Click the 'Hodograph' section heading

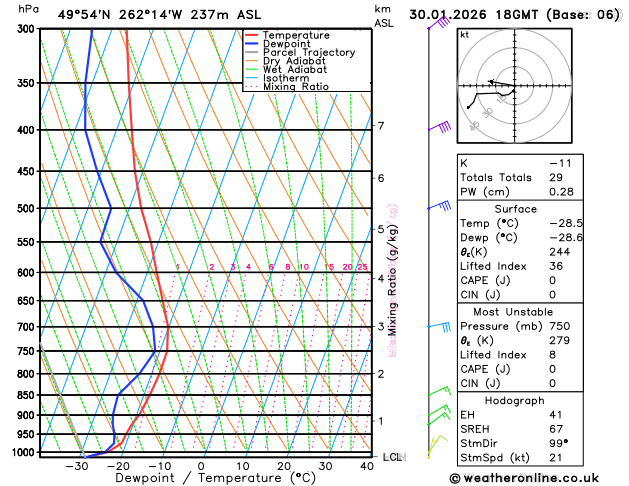pos(515,401)
